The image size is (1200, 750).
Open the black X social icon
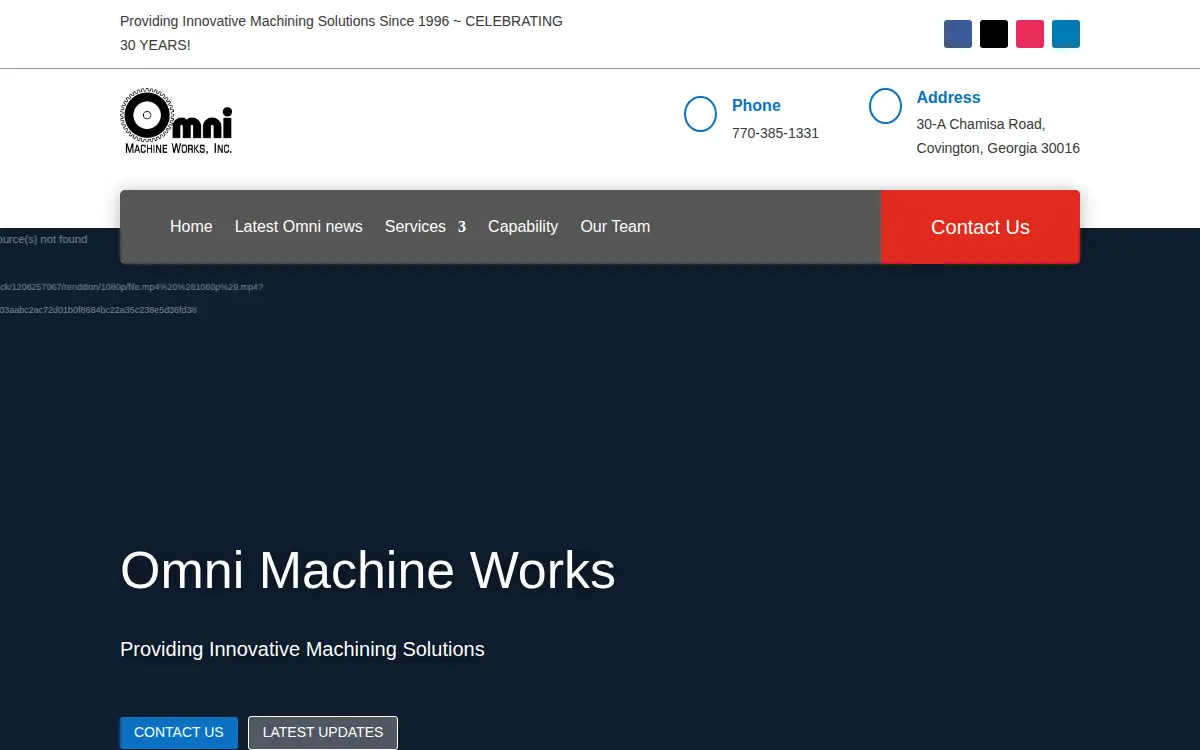click(994, 34)
